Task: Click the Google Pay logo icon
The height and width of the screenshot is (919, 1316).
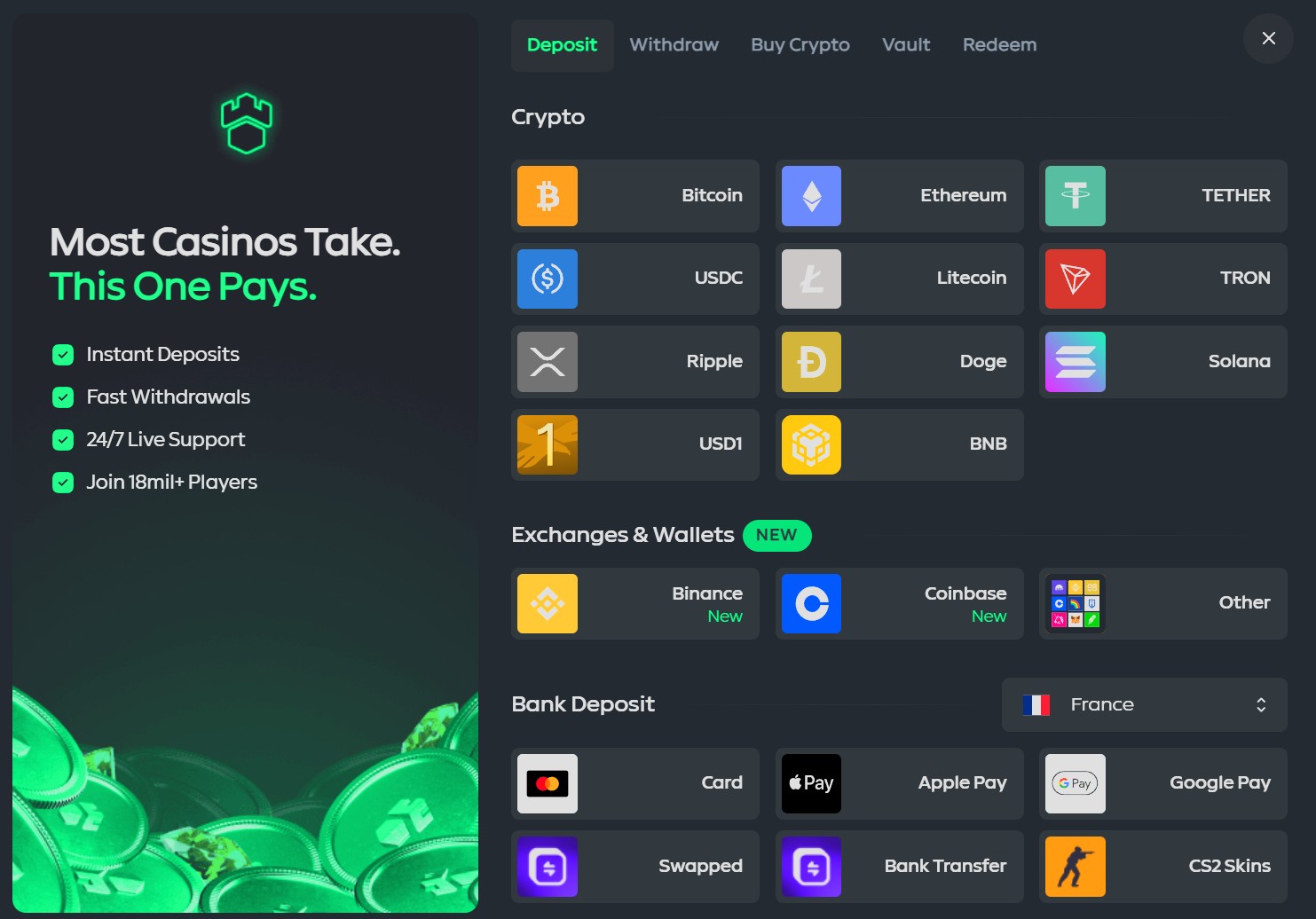Action: [x=1076, y=783]
